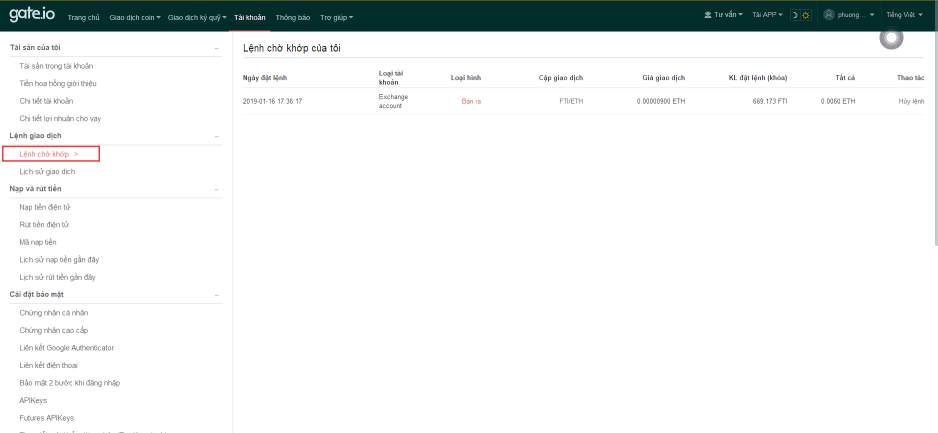Open the Trợ giúp dropdown menu
Screen dimensions: 938x433
coord(336,17)
